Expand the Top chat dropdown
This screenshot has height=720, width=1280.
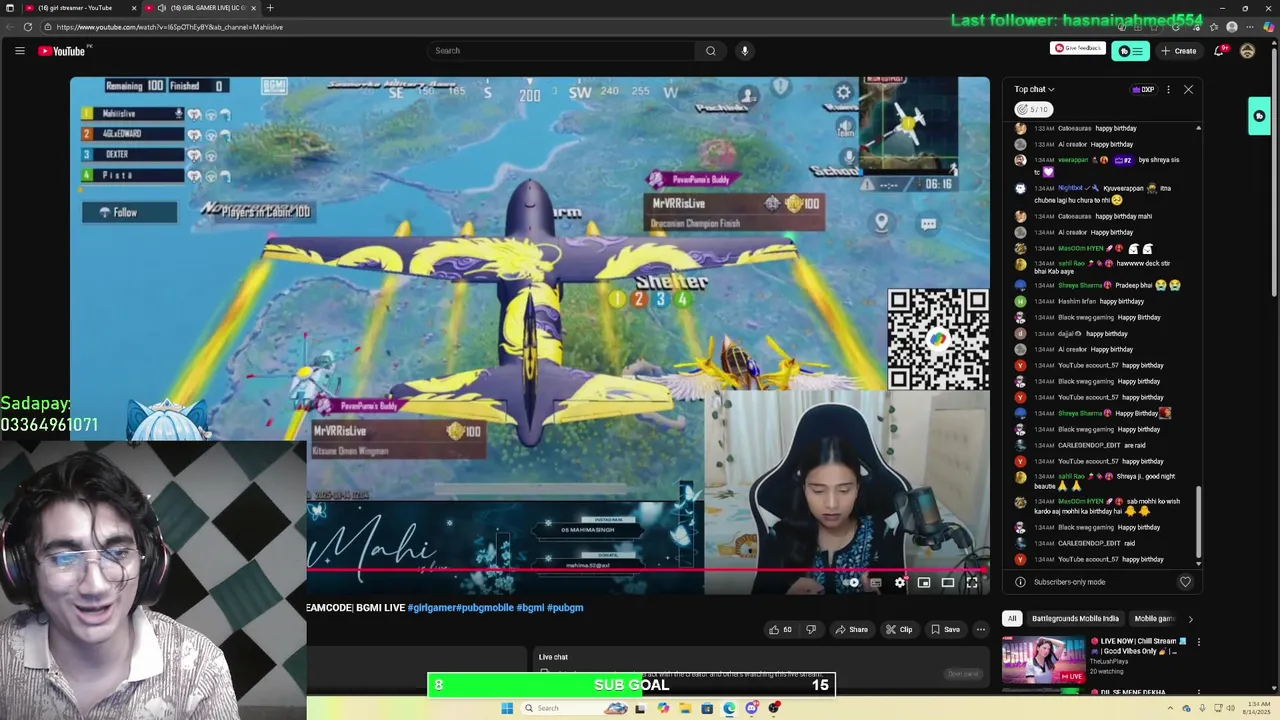pos(1034,90)
